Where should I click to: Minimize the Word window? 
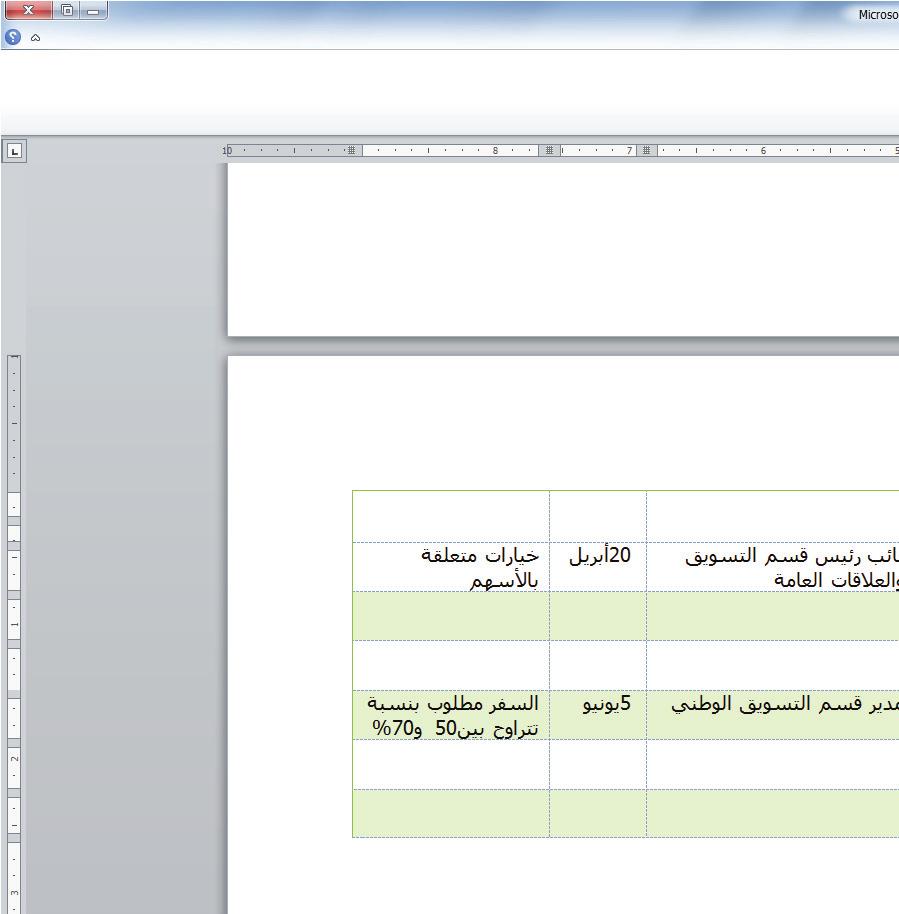click(93, 10)
